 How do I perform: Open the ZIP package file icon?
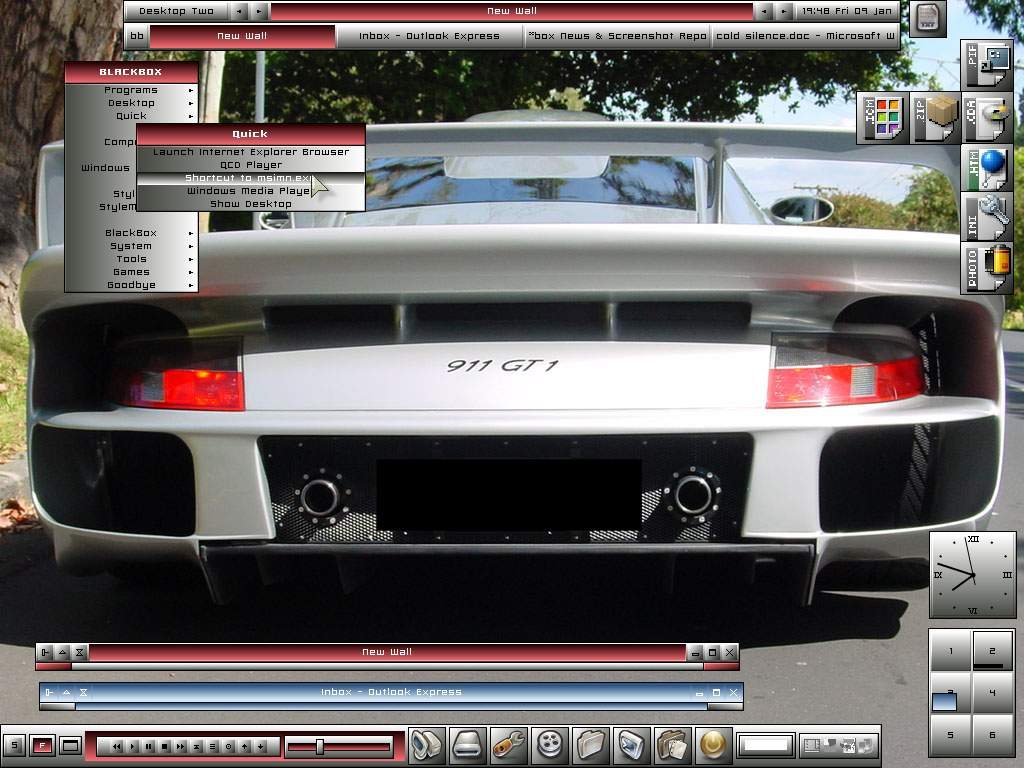(934, 118)
